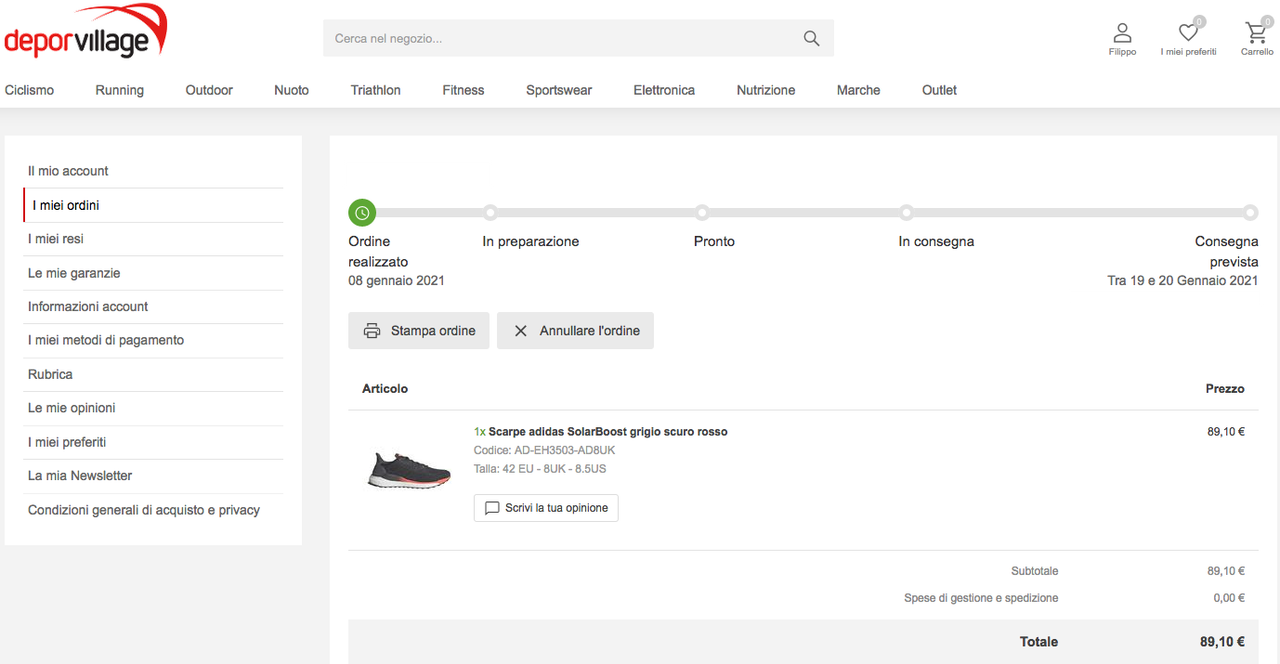The height and width of the screenshot is (664, 1280).
Task: Open the Filippo account icon
Action: point(1122,33)
